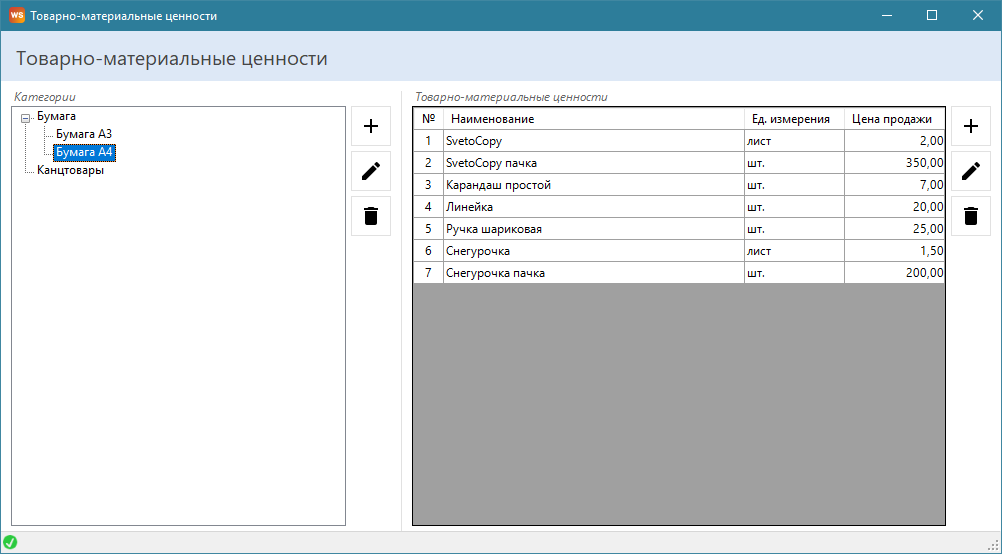Image resolution: width=1002 pixels, height=554 pixels.
Task: Add a new inventory item with plus icon
Action: pos(970,126)
